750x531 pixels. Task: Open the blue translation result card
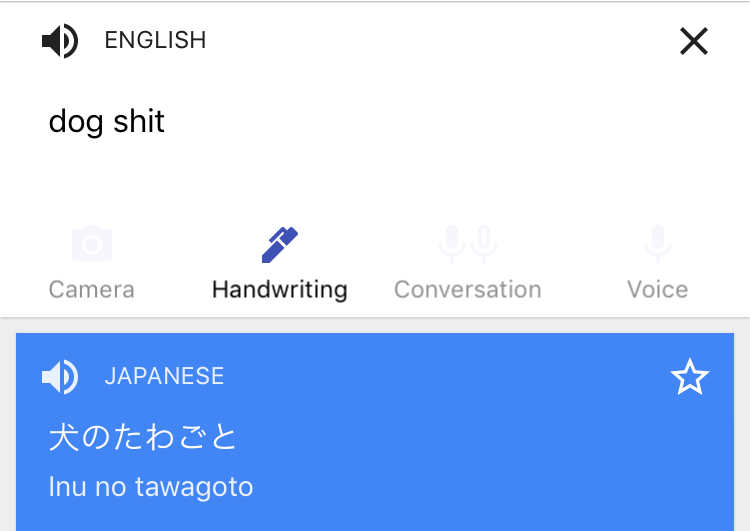click(375, 432)
